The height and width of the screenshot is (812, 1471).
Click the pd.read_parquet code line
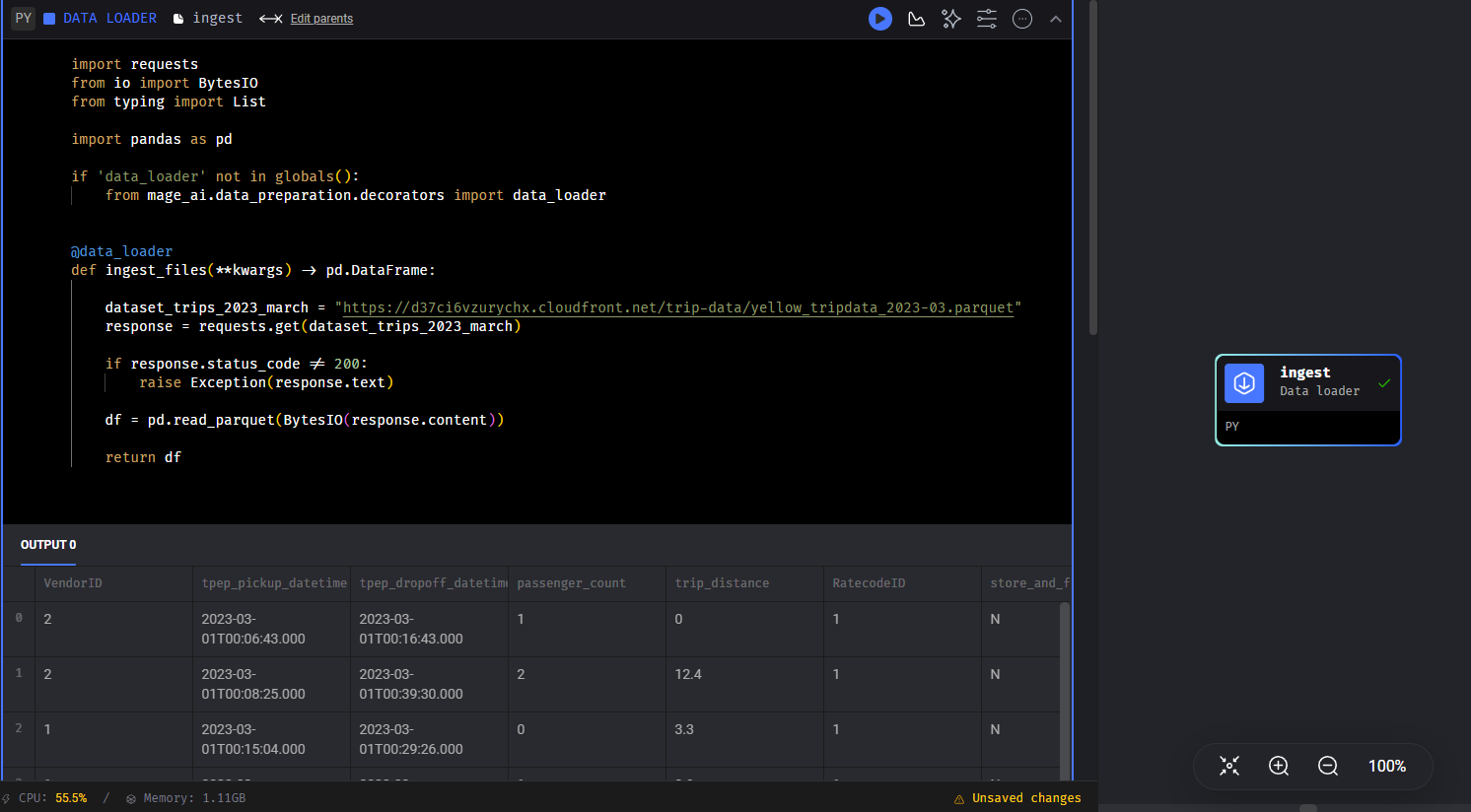click(305, 420)
